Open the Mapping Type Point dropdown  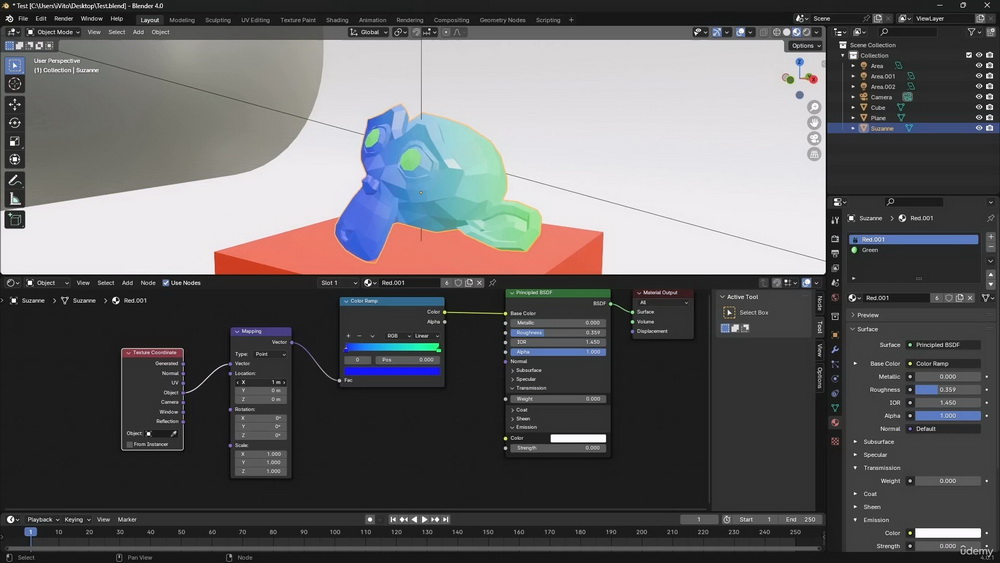pos(270,354)
